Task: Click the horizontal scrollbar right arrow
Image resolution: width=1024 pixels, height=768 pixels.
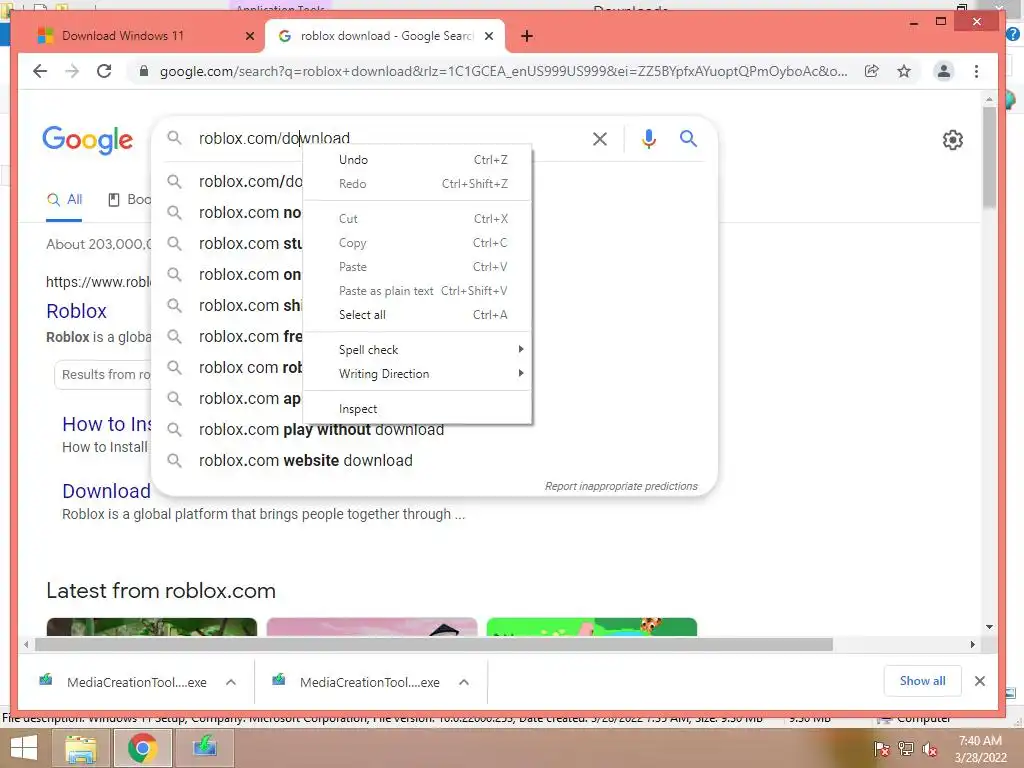Action: [972, 645]
